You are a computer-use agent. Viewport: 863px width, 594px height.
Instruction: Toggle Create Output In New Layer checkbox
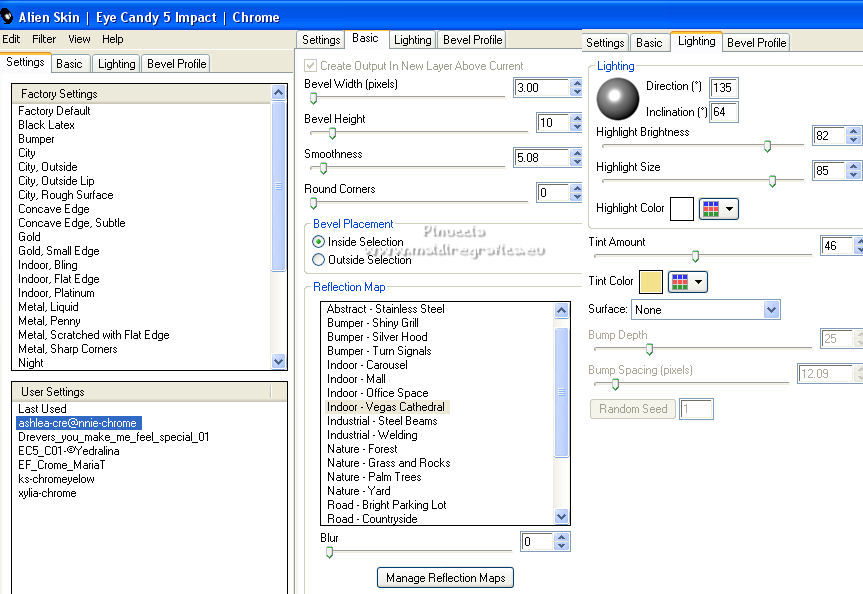(x=310, y=66)
